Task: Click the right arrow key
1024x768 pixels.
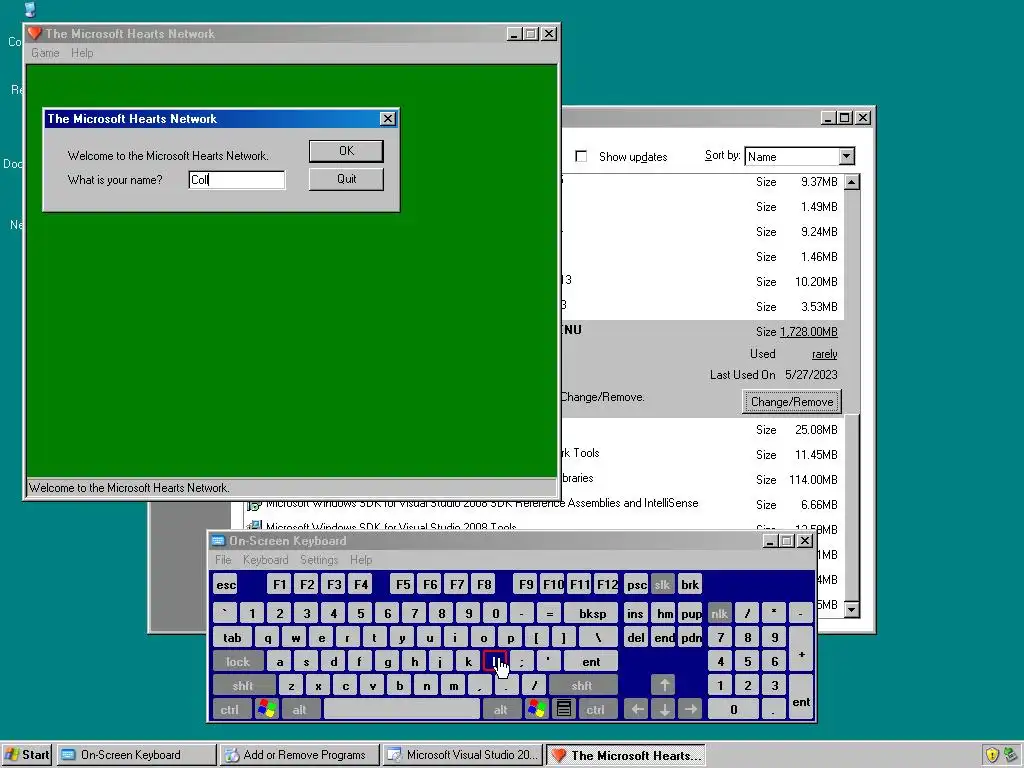Action: point(691,710)
